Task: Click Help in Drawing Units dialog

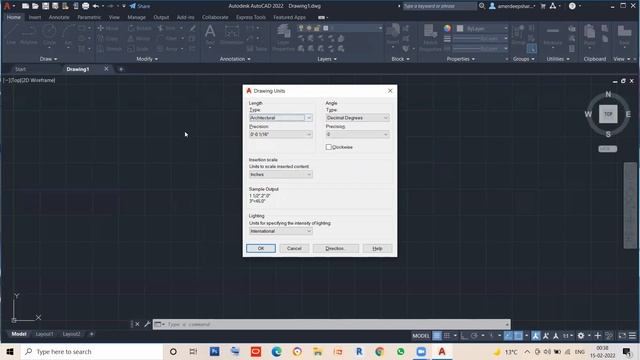Action: 377,248
